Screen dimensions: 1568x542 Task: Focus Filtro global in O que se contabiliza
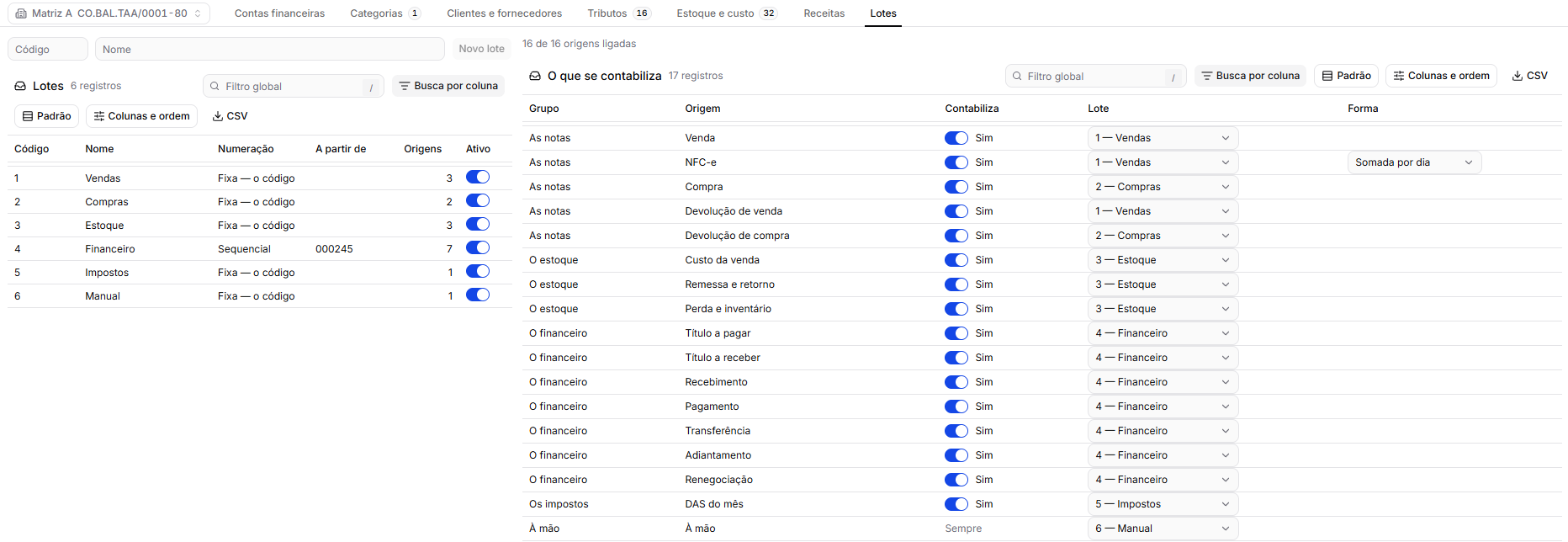(x=1096, y=76)
